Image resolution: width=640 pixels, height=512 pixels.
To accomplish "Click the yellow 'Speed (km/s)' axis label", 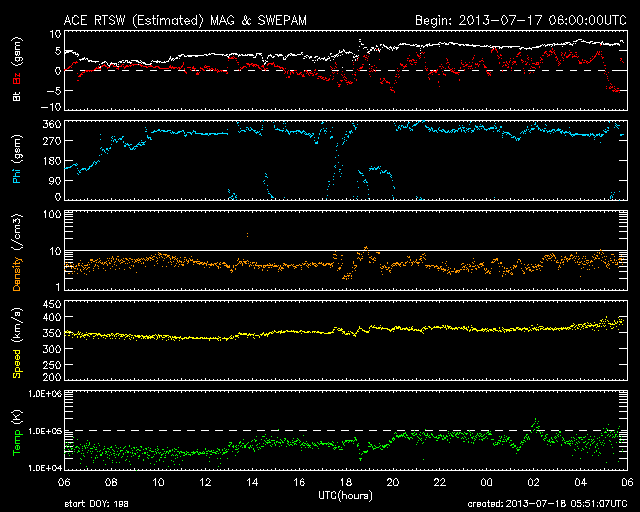I will 17,343.
